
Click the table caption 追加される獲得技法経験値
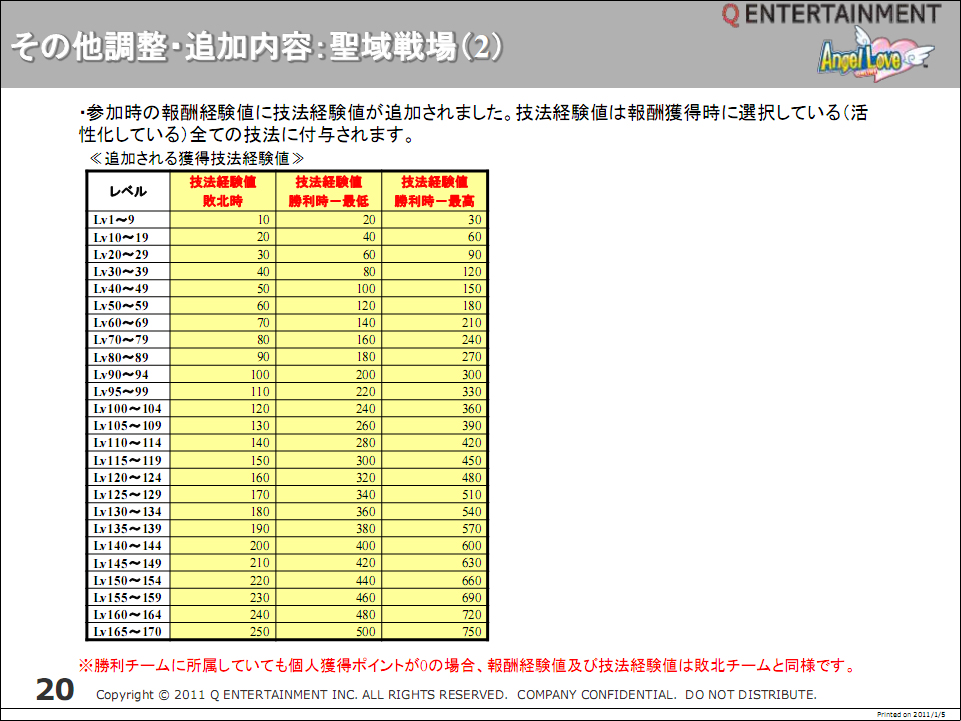click(196, 158)
